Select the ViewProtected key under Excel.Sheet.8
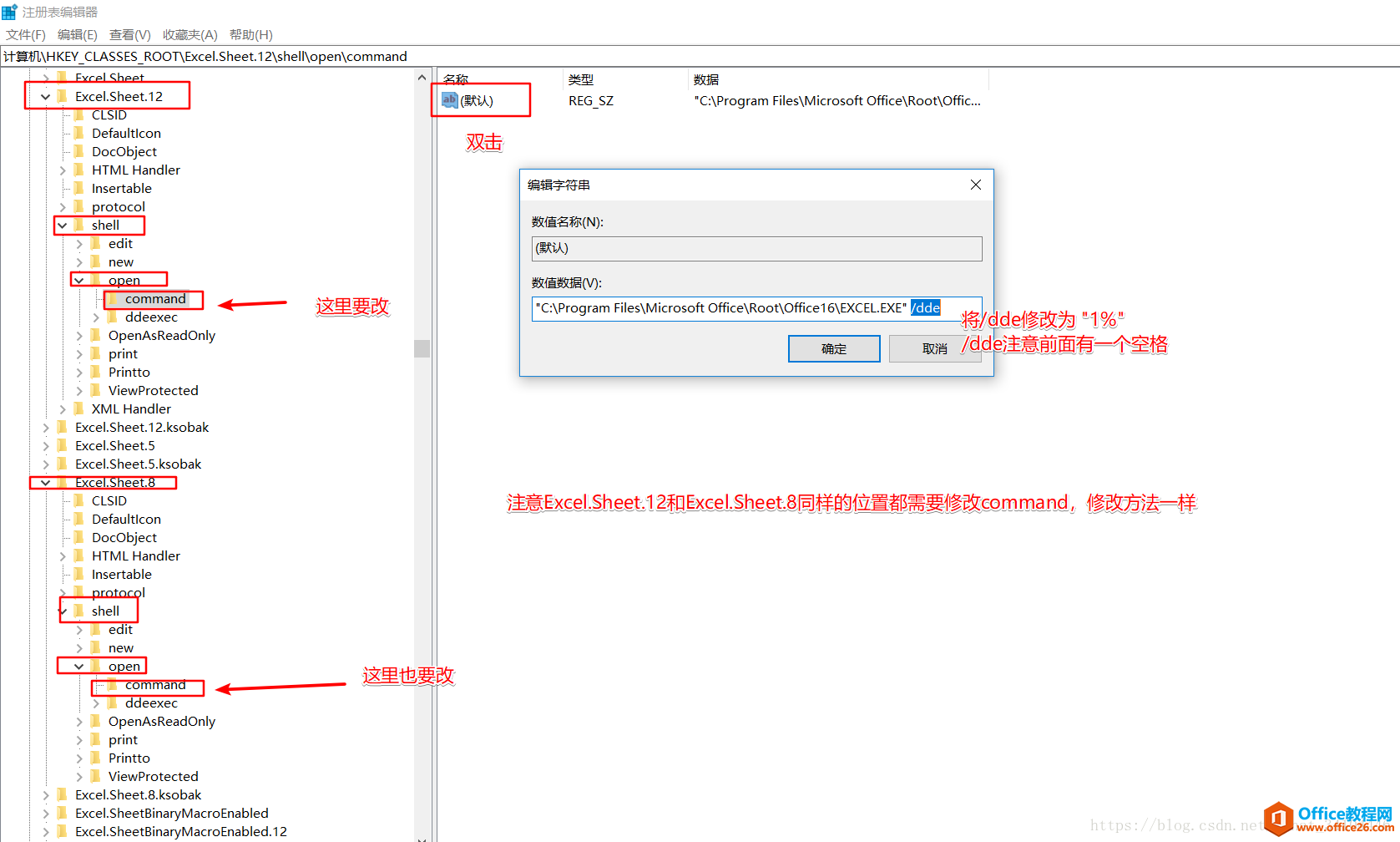Viewport: 1400px width, 842px height. coord(154,777)
